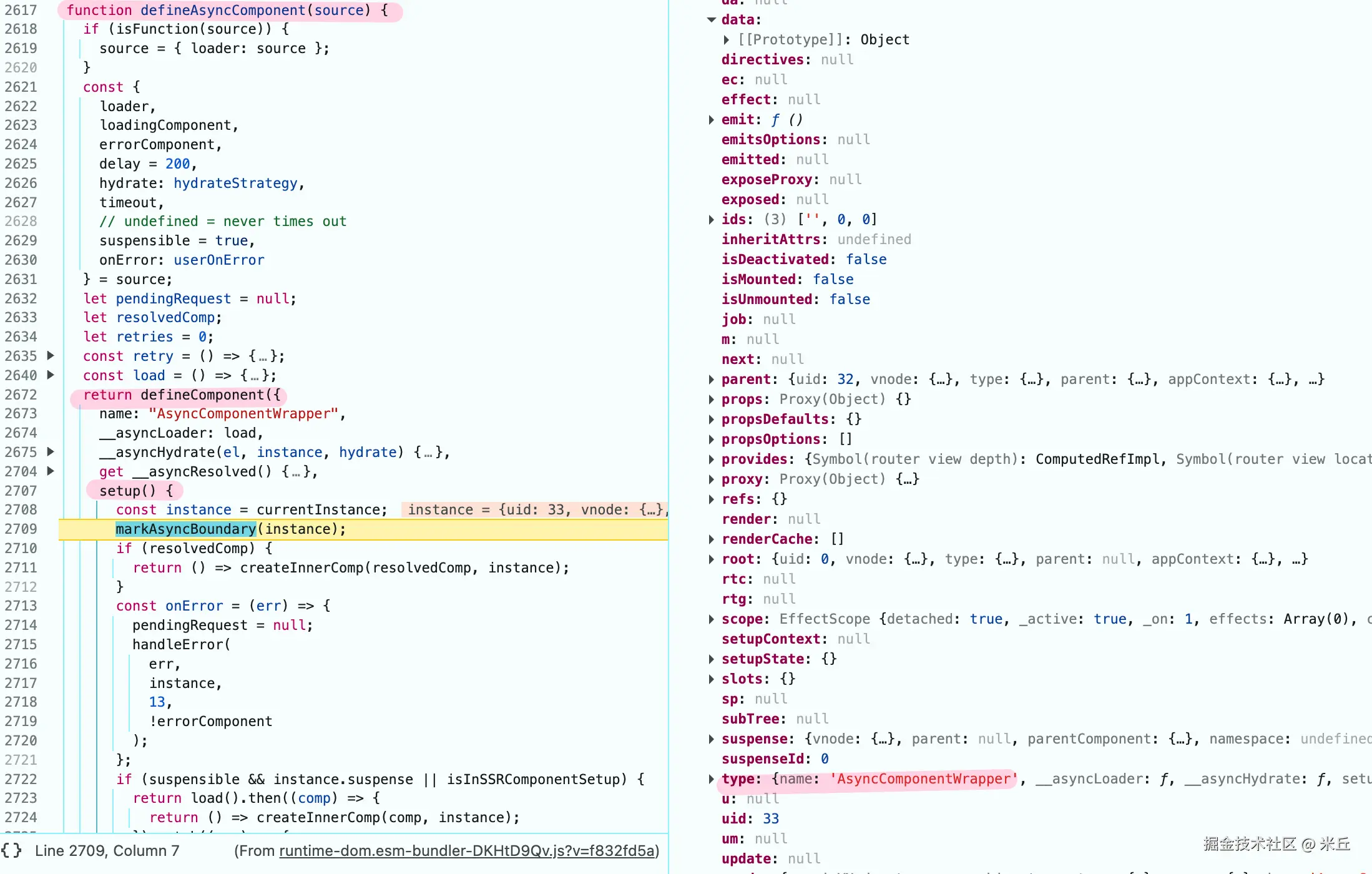This screenshot has width=1372, height=874.
Task: Click the "AsyncComponentWrapper" name string on line 2673
Action: [x=243, y=413]
